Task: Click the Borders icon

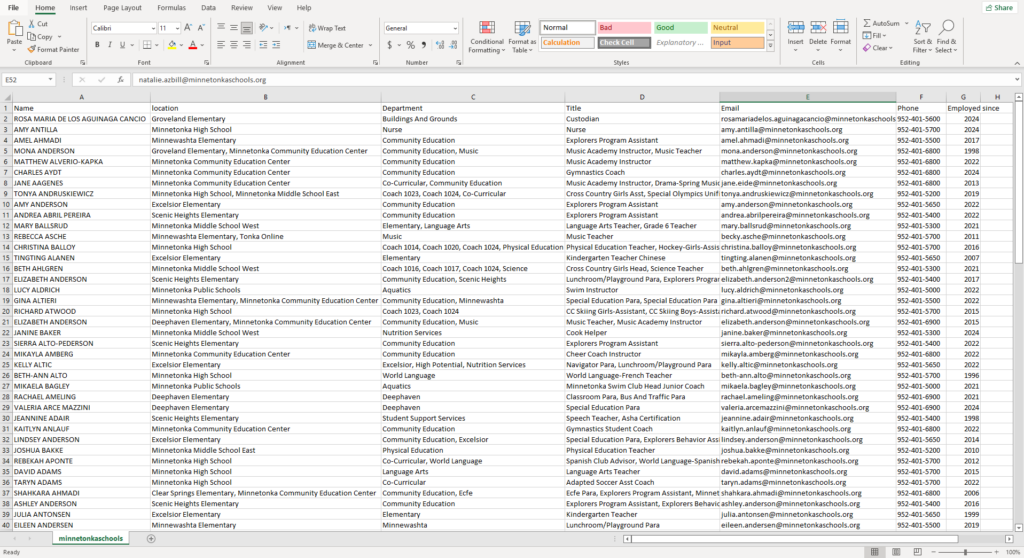Action: coord(147,45)
